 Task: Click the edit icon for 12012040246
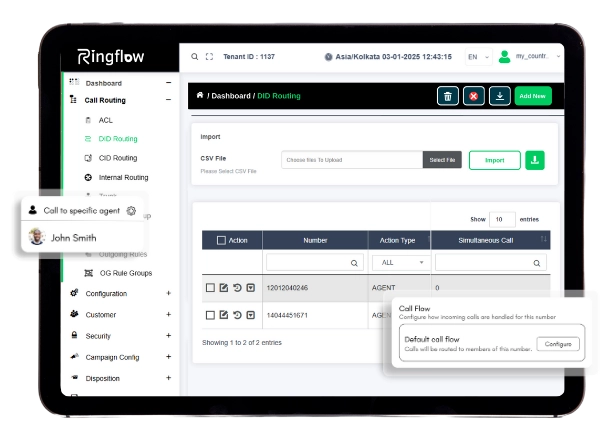coord(224,288)
